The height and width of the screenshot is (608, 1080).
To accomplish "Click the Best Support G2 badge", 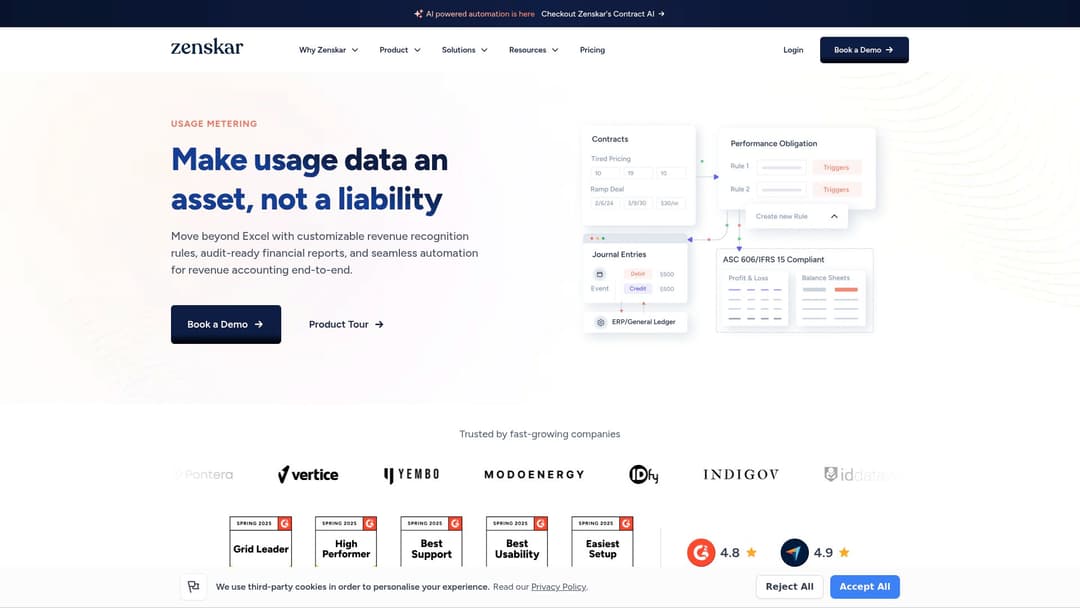I will [x=431, y=542].
